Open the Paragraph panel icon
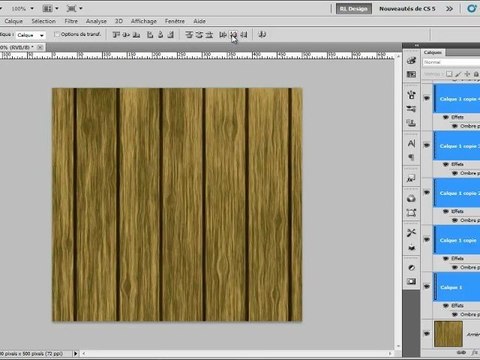Screen dimensions: 480x360 (411, 157)
